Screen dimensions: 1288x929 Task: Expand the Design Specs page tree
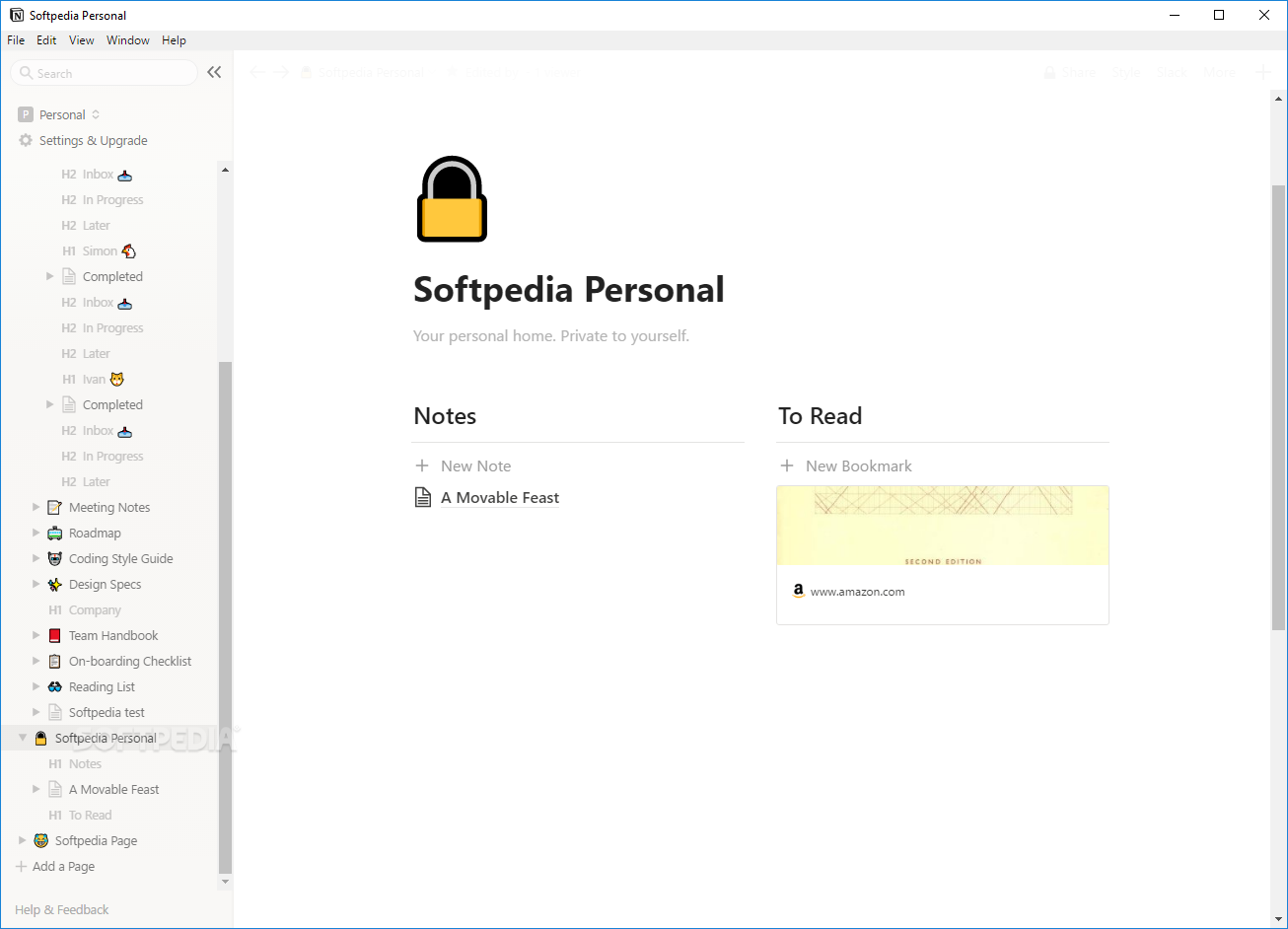(x=36, y=584)
